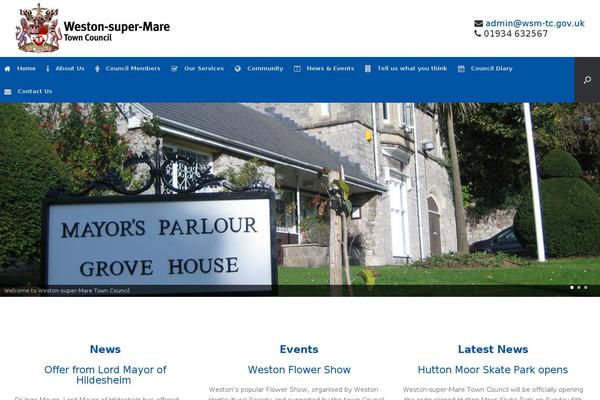Click the phone icon beside 01934 632567

478,34
